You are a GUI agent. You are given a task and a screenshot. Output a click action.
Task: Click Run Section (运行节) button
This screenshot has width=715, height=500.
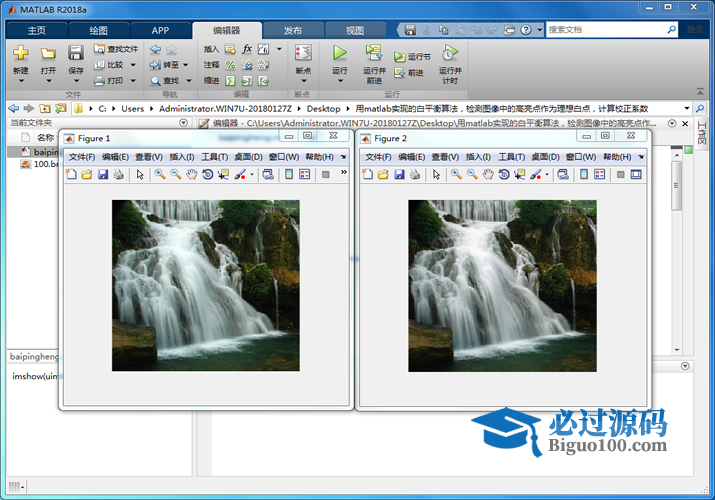(x=412, y=57)
